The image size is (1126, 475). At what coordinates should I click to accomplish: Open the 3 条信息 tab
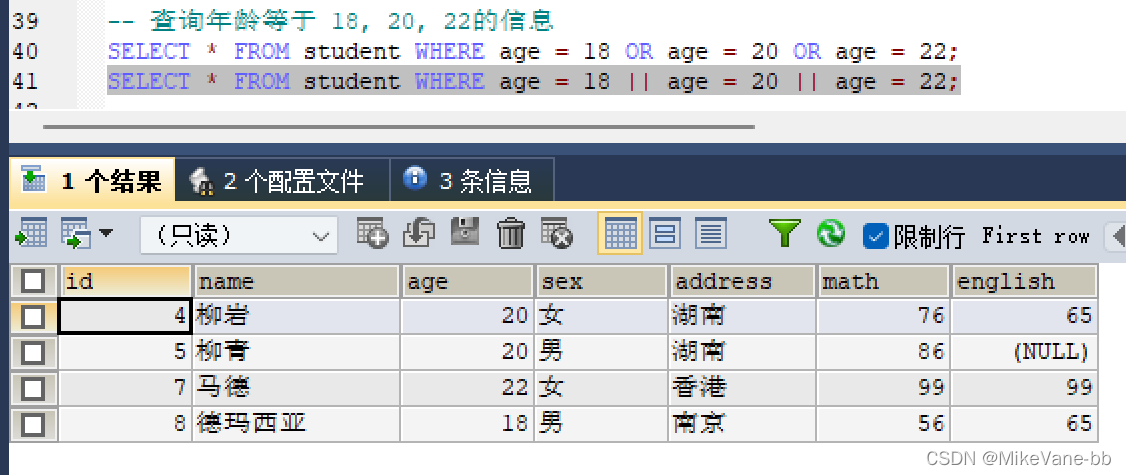(471, 180)
